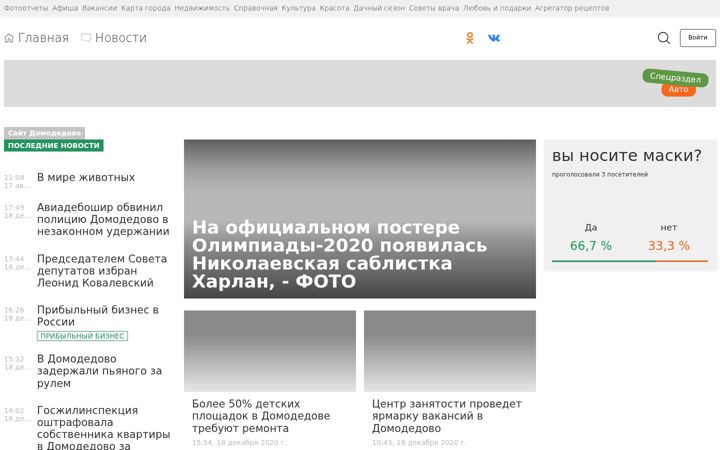The height and width of the screenshot is (450, 720).
Task: Click the text проголосовали 3 посетителей
Action: [600, 174]
